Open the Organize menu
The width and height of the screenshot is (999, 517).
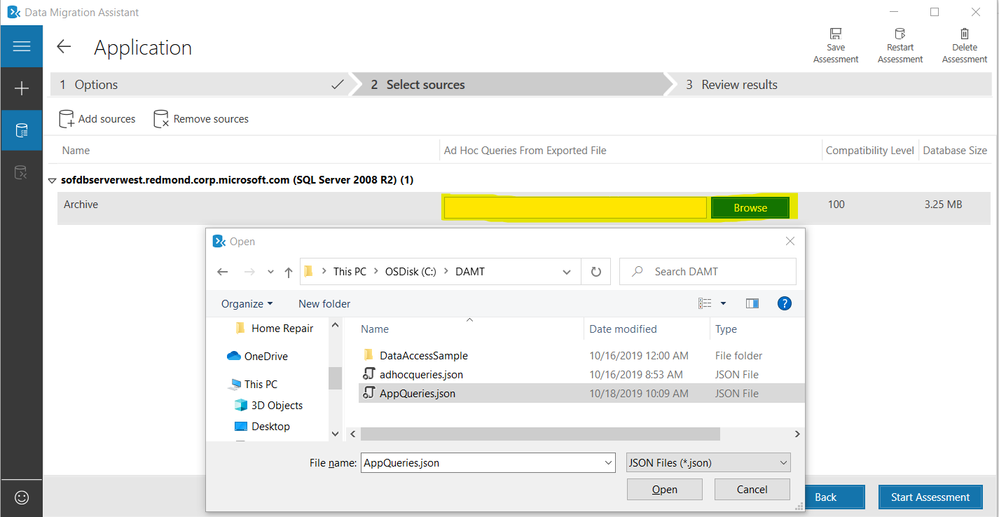(247, 304)
